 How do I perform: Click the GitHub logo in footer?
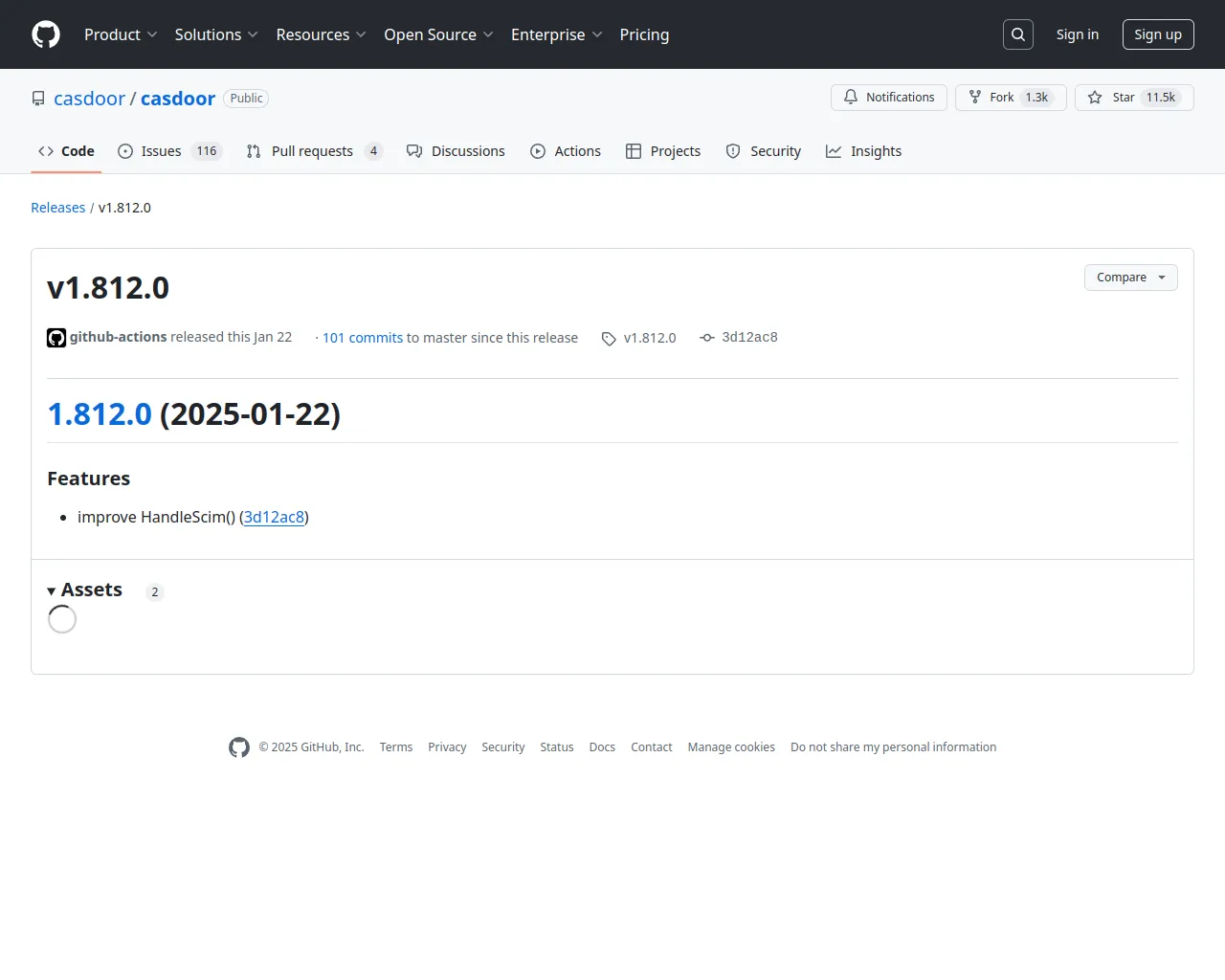[x=239, y=747]
